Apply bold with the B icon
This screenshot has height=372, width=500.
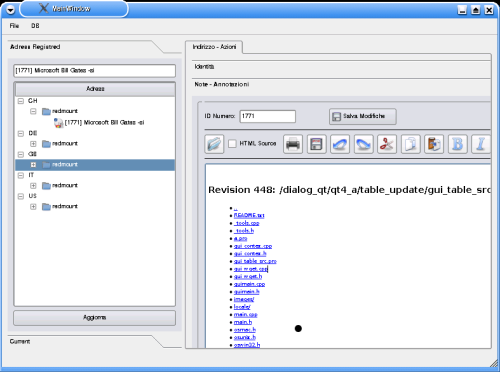458,144
